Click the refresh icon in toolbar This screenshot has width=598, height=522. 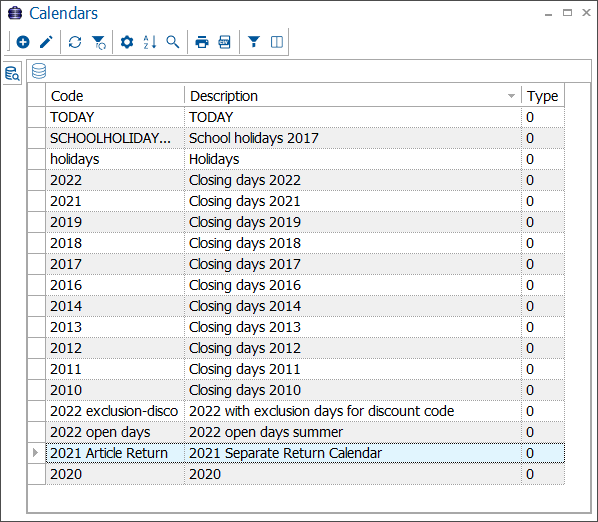click(75, 42)
